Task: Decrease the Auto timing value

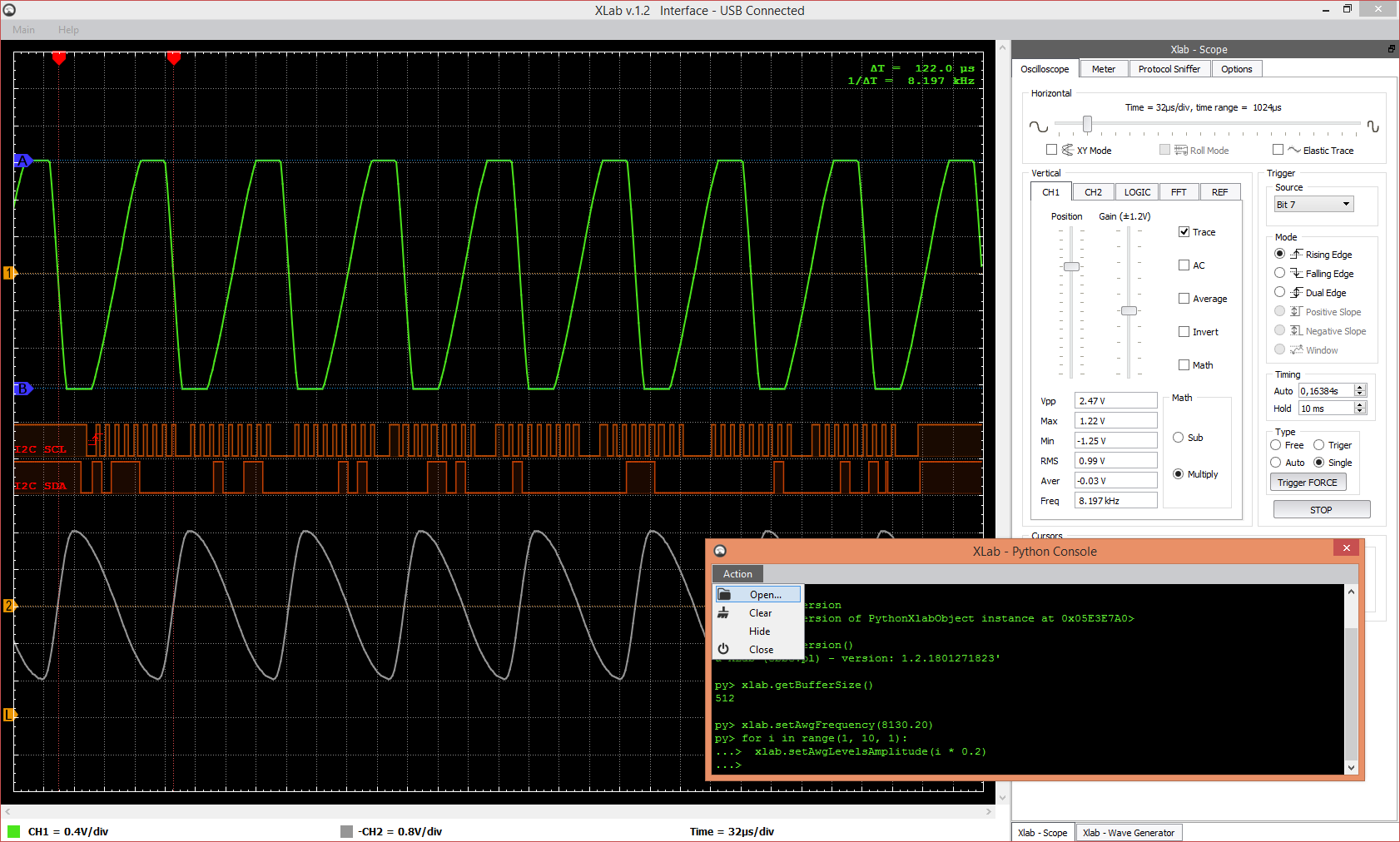Action: 1360,394
